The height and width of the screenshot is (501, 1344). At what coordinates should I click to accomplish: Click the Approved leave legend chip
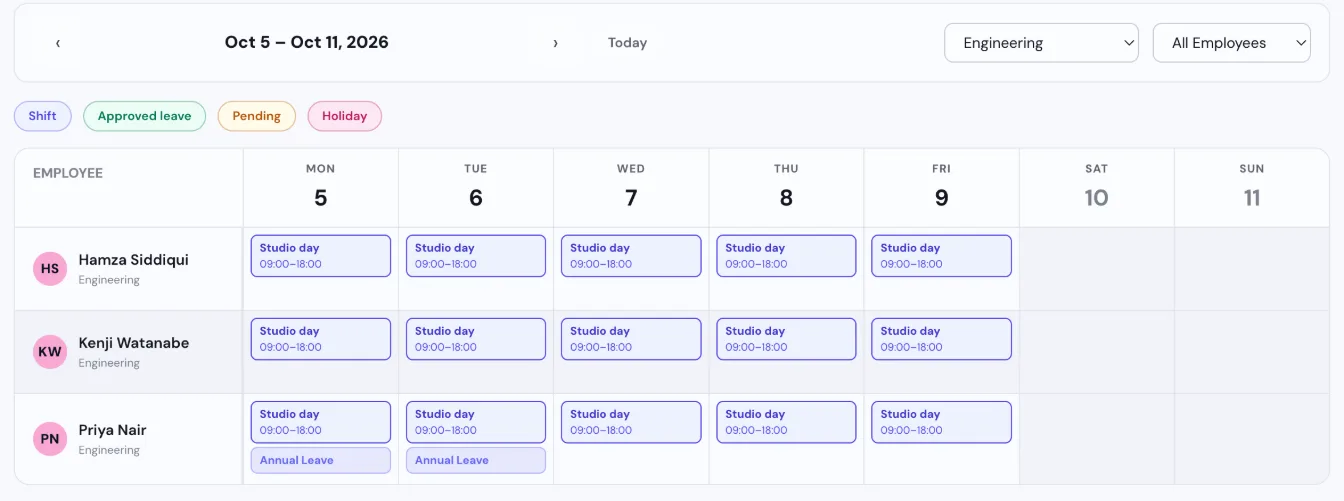(144, 116)
